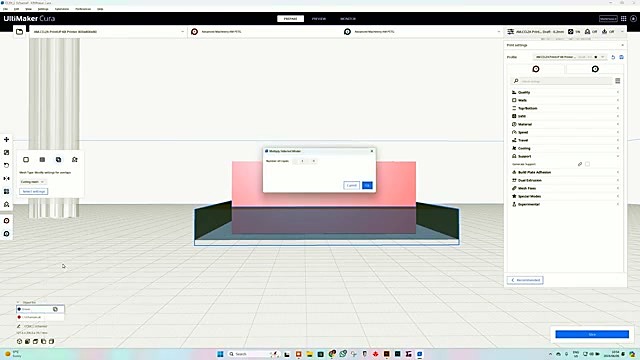
Task: Select extruder 1 tab in Print settings
Action: [536, 69]
